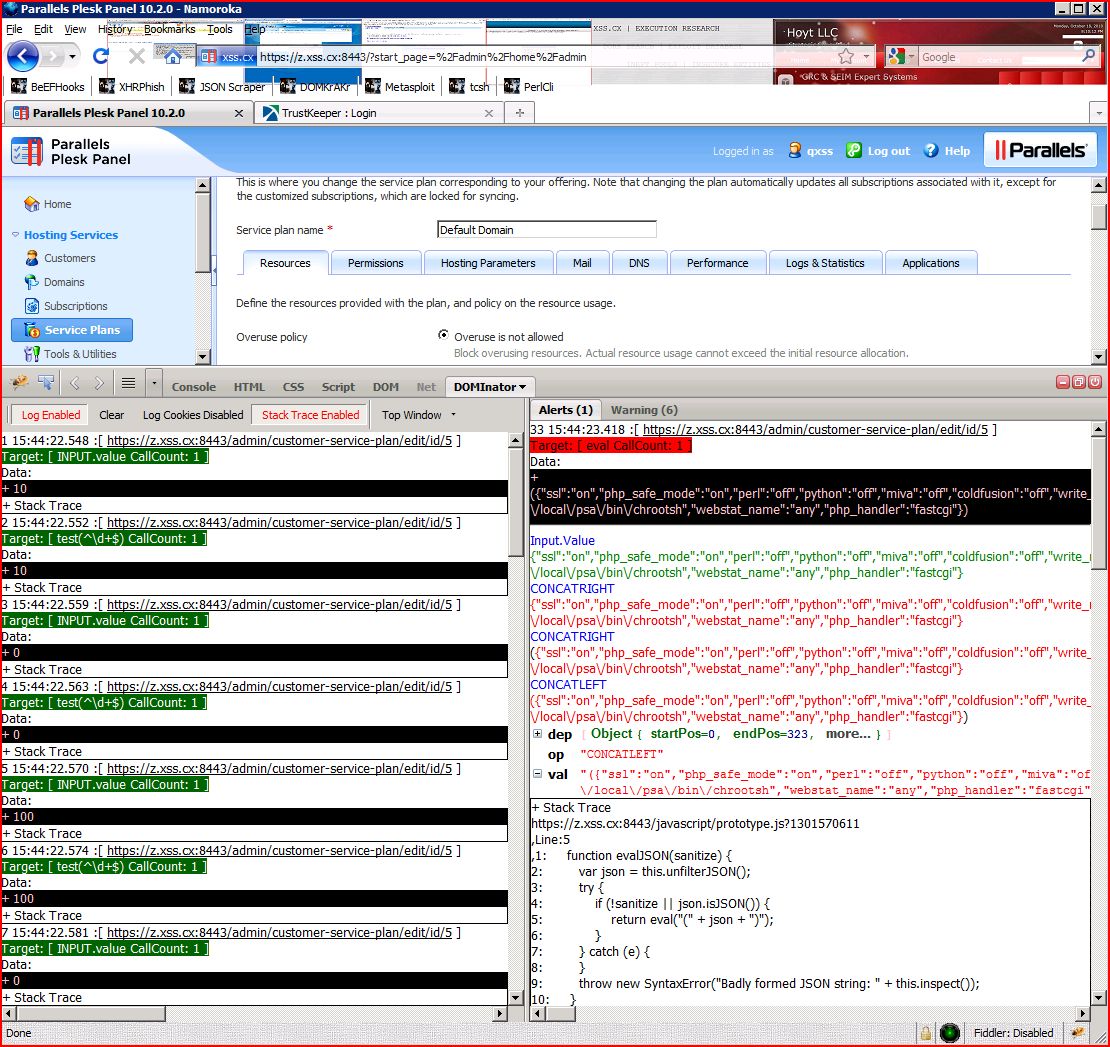Click the green status icon in status bar
Viewport: 1110px width, 1047px height.
949,1033
